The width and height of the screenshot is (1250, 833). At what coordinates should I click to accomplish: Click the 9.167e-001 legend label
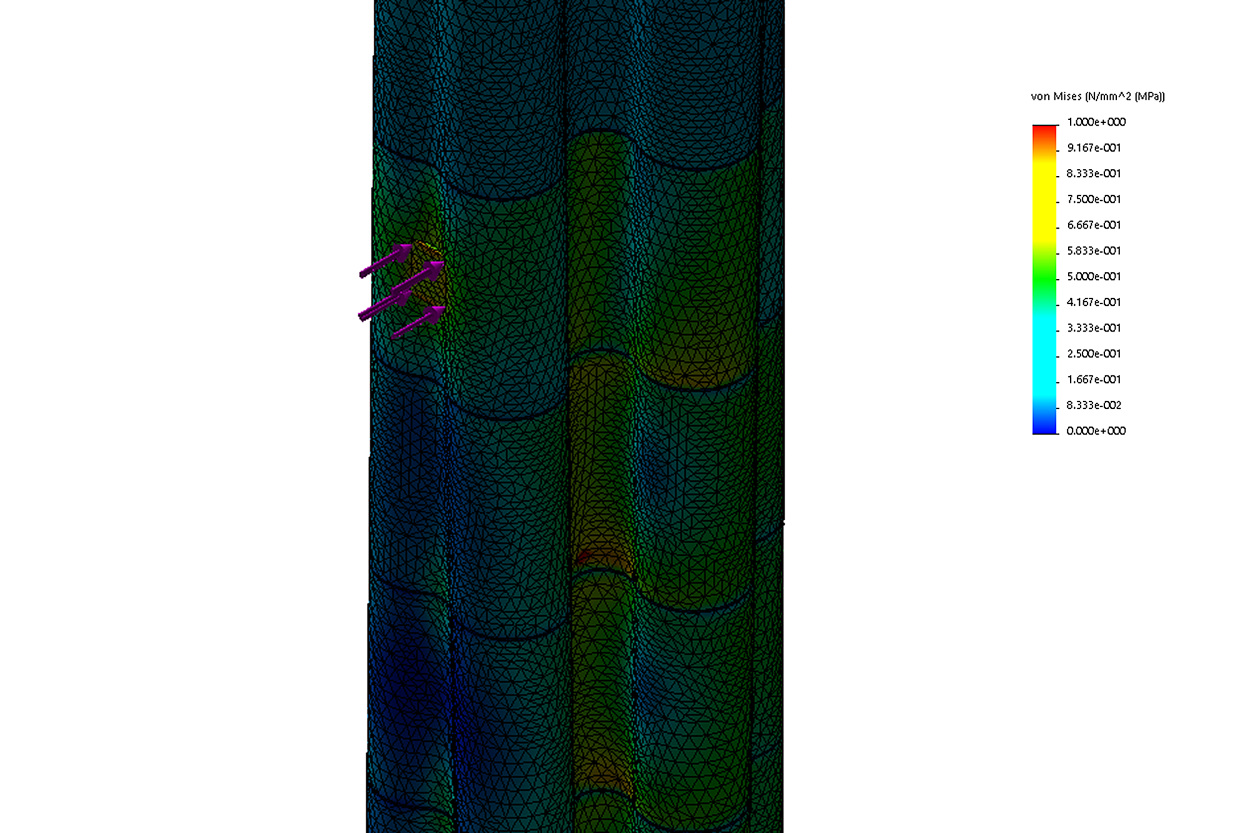coord(1094,148)
